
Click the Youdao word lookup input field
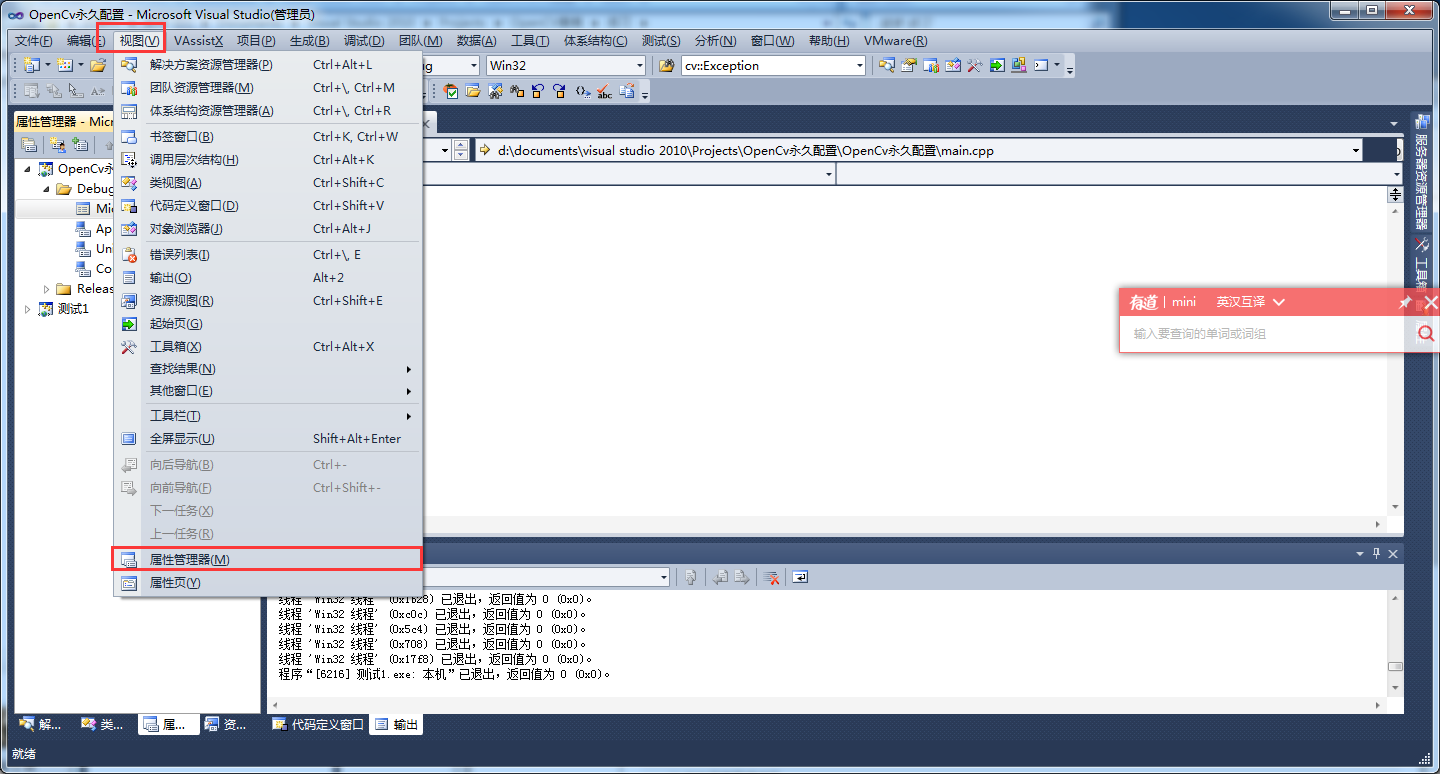pyautogui.click(x=1267, y=334)
